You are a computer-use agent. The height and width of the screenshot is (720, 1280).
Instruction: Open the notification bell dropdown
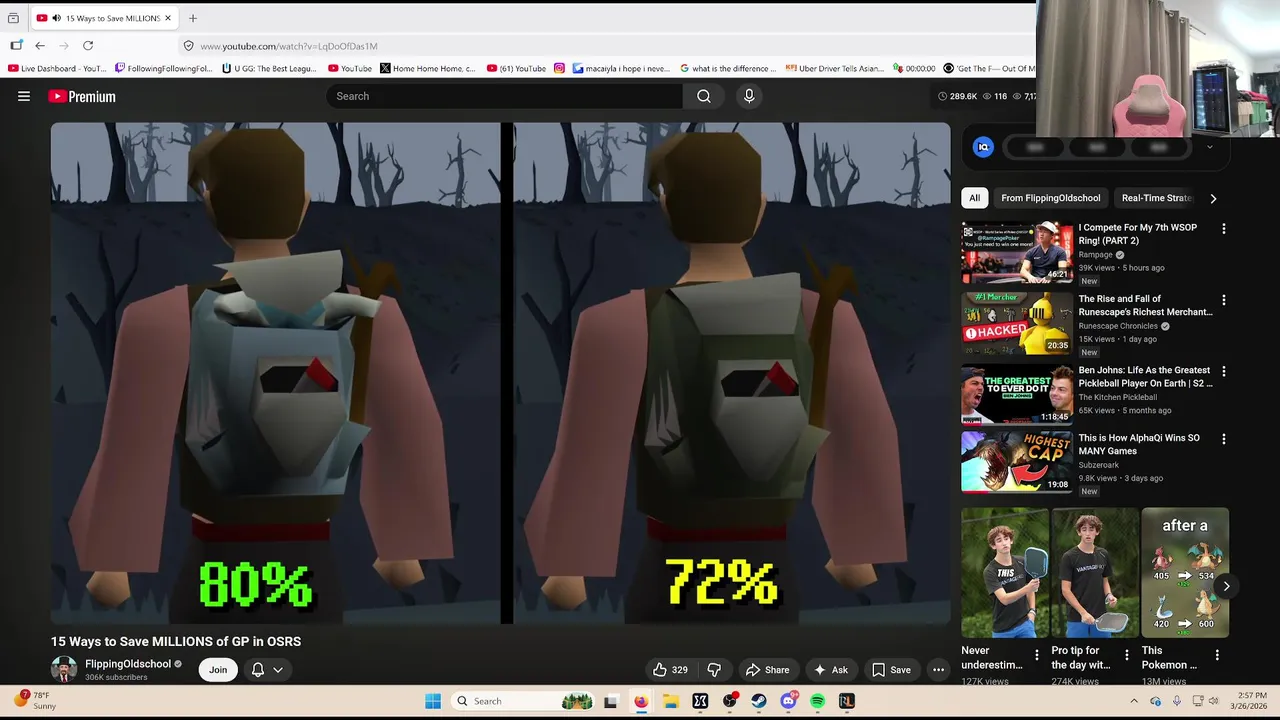click(x=267, y=670)
